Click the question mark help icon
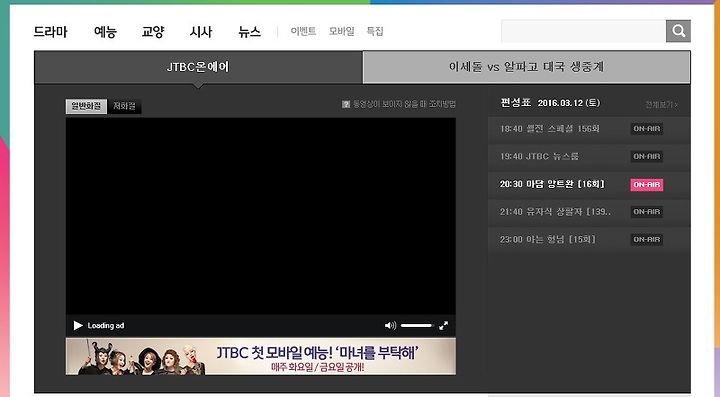Viewport: 720px width, 397px height. tap(346, 104)
